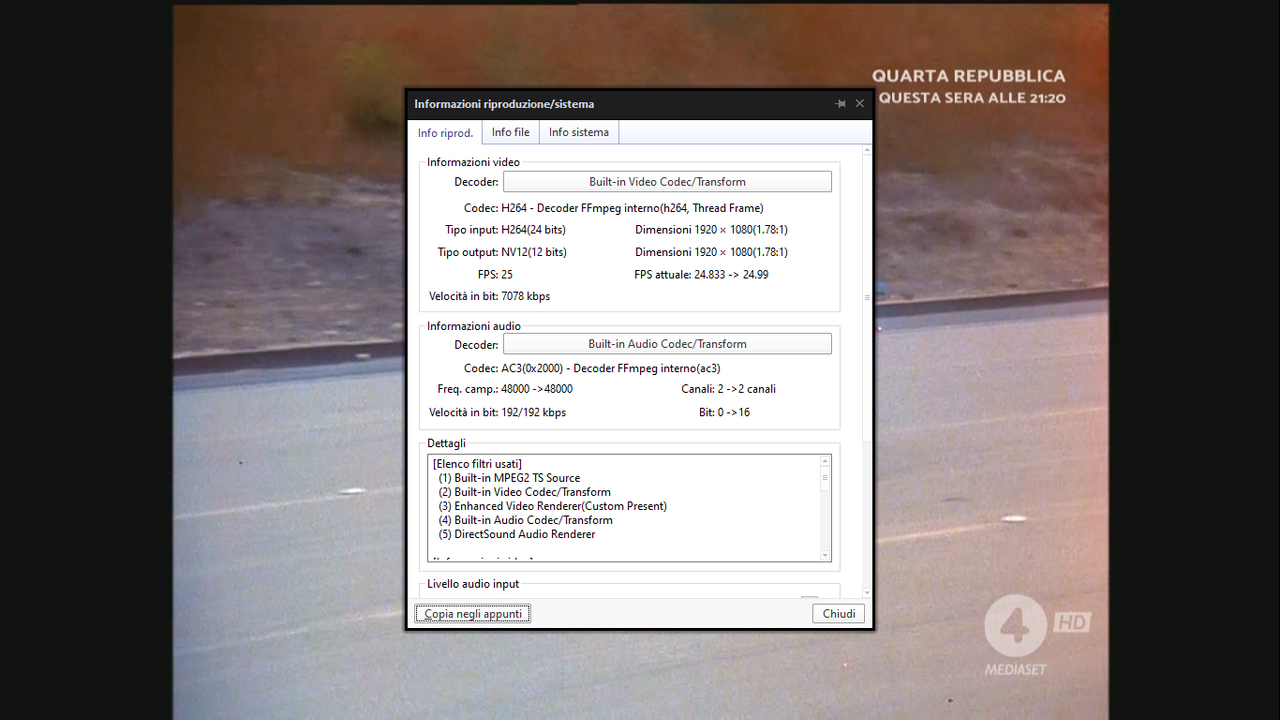Switch to the Info sistema tab
The width and height of the screenshot is (1280, 720).
578,131
